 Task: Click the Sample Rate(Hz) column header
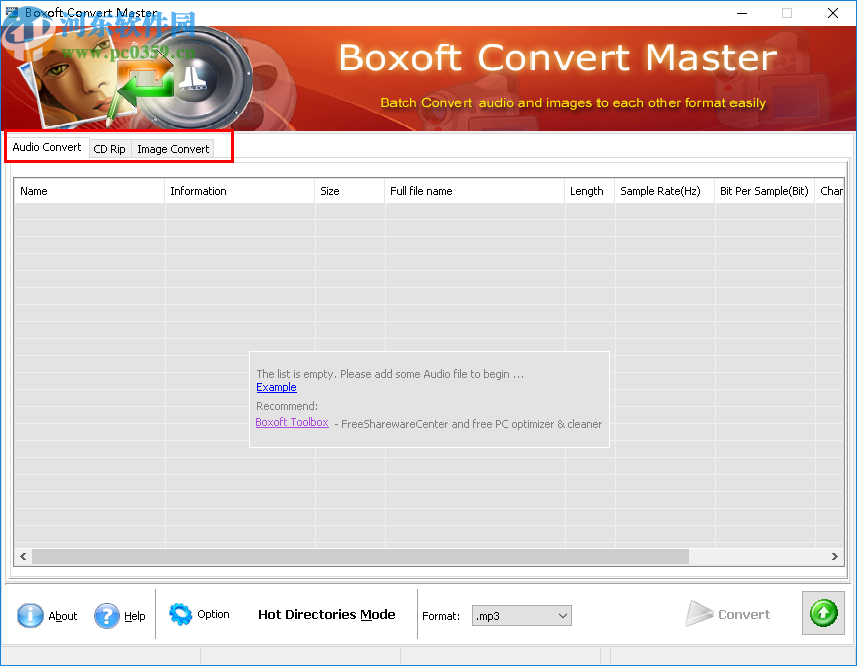(663, 190)
